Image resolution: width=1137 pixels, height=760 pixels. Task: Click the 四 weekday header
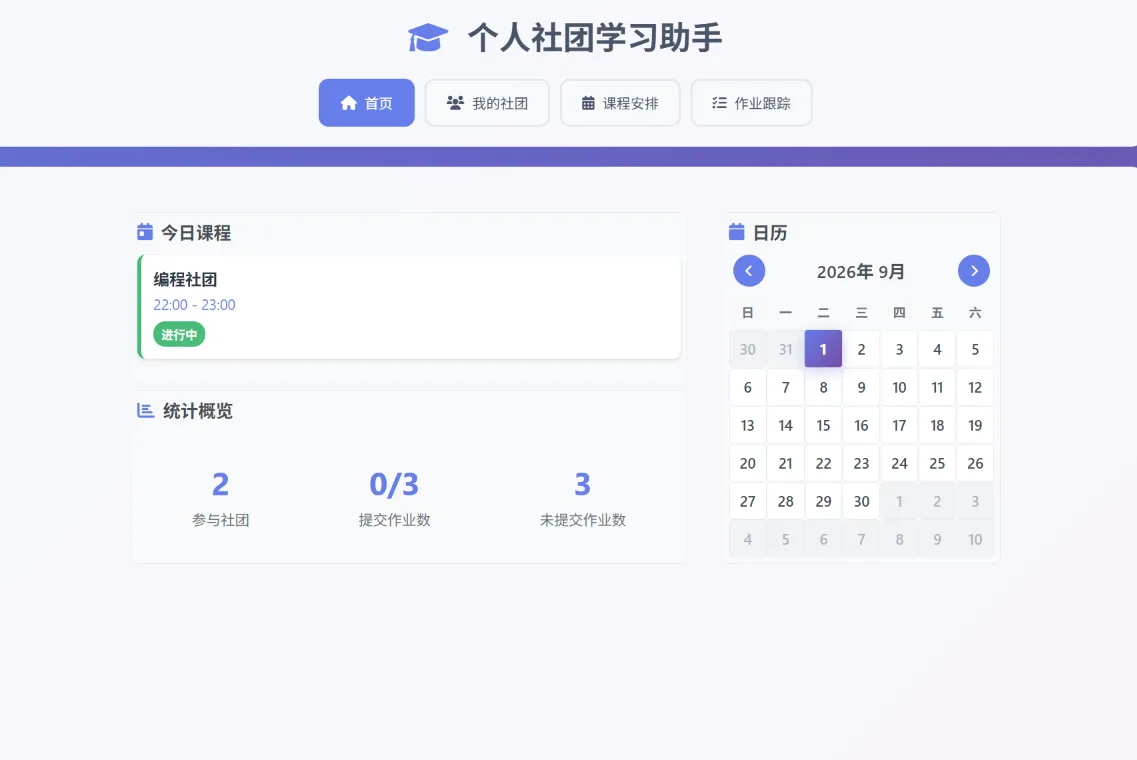coord(899,313)
